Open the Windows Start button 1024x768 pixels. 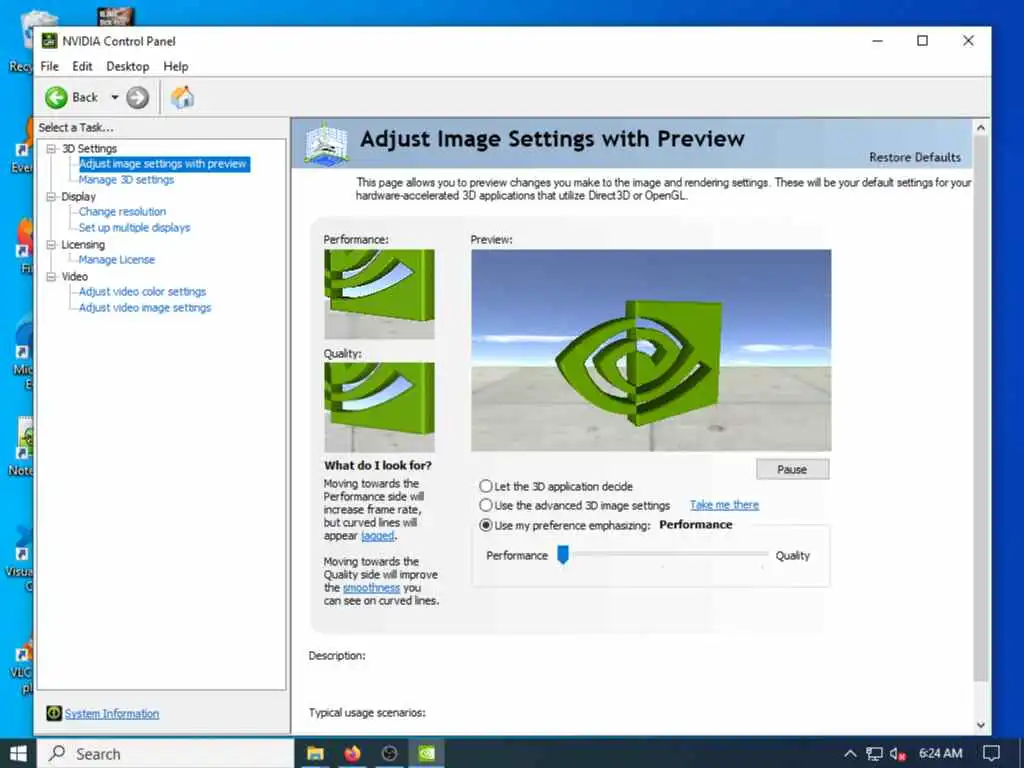pos(18,754)
